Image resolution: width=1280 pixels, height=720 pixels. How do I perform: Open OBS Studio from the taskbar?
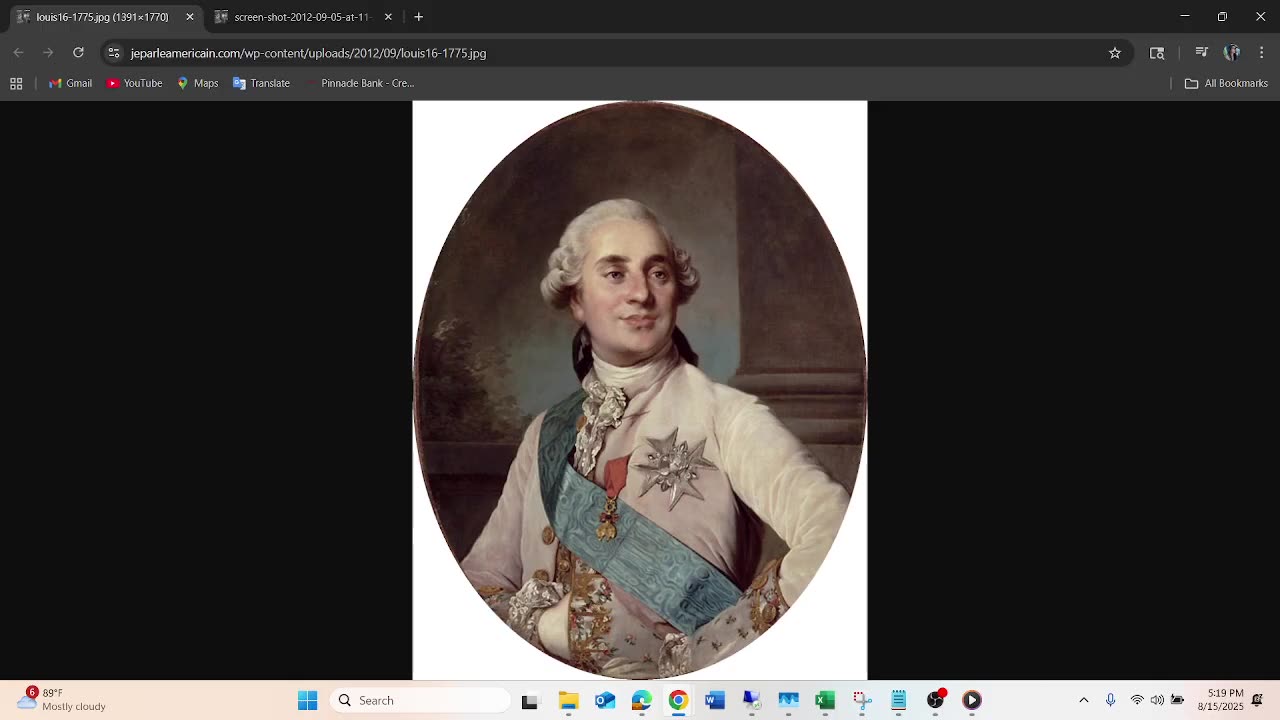coord(935,700)
